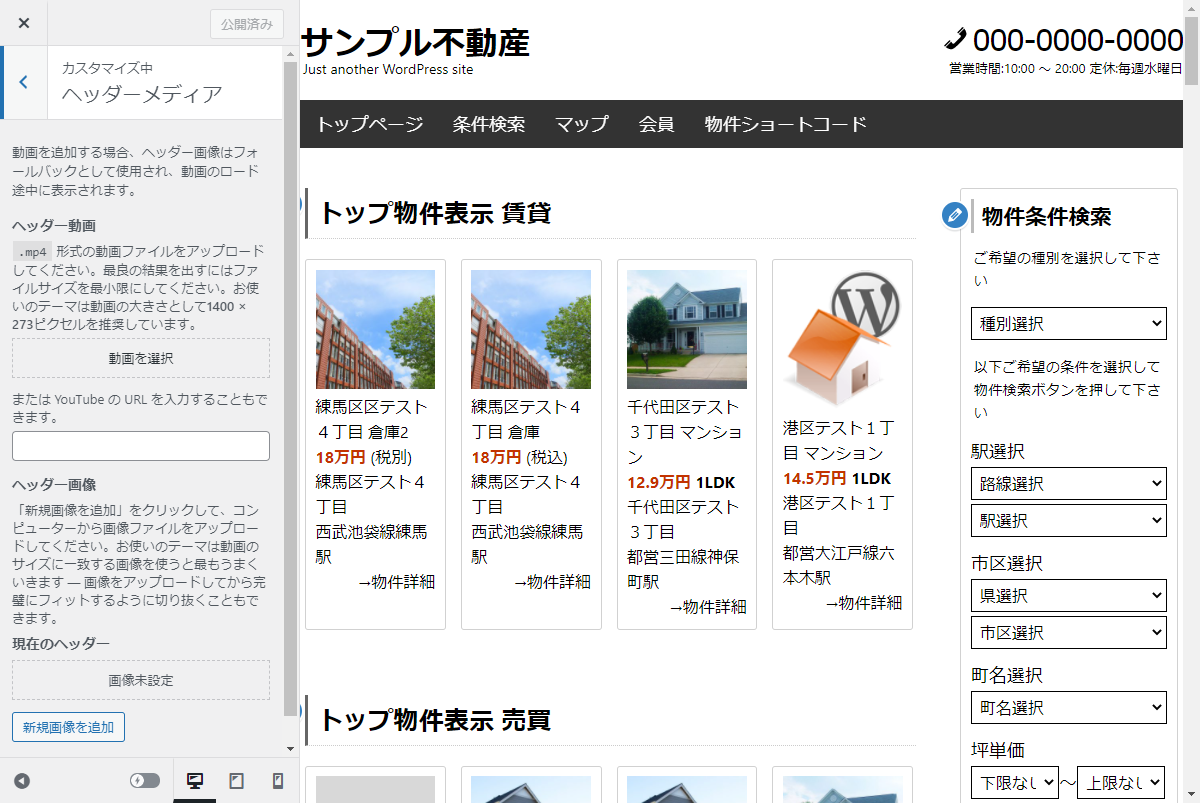Click the 動画を選択 button

pyautogui.click(x=141, y=358)
